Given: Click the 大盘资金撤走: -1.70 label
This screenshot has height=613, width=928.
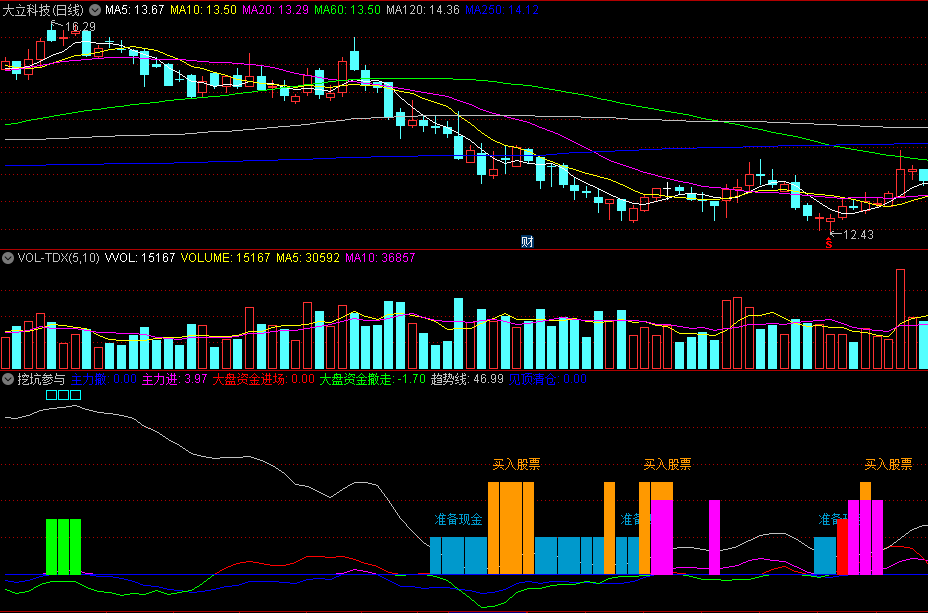Looking at the screenshot, I should pyautogui.click(x=372, y=379).
